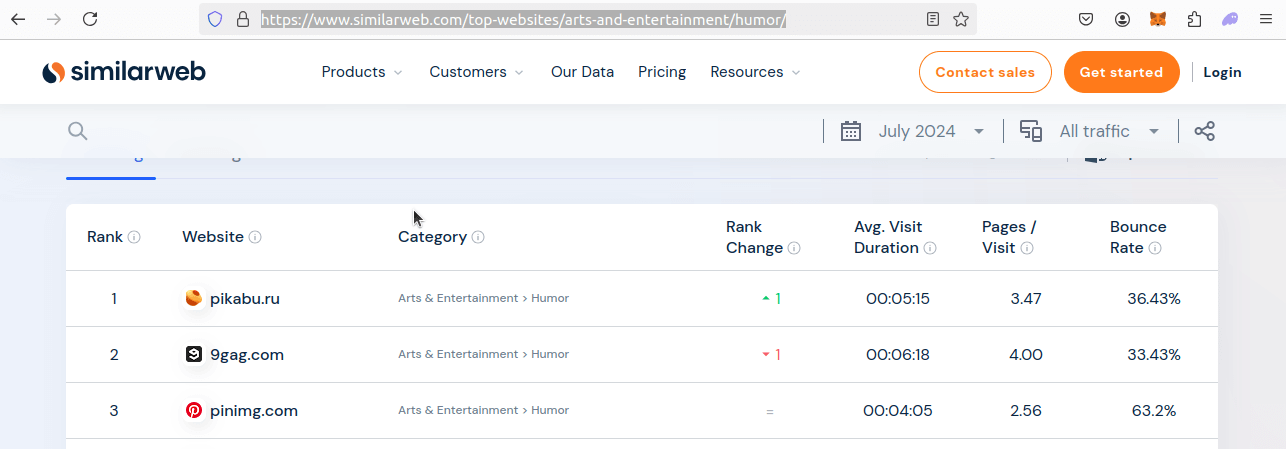Click the 9gag.com favicon
The height and width of the screenshot is (449, 1286).
(194, 354)
